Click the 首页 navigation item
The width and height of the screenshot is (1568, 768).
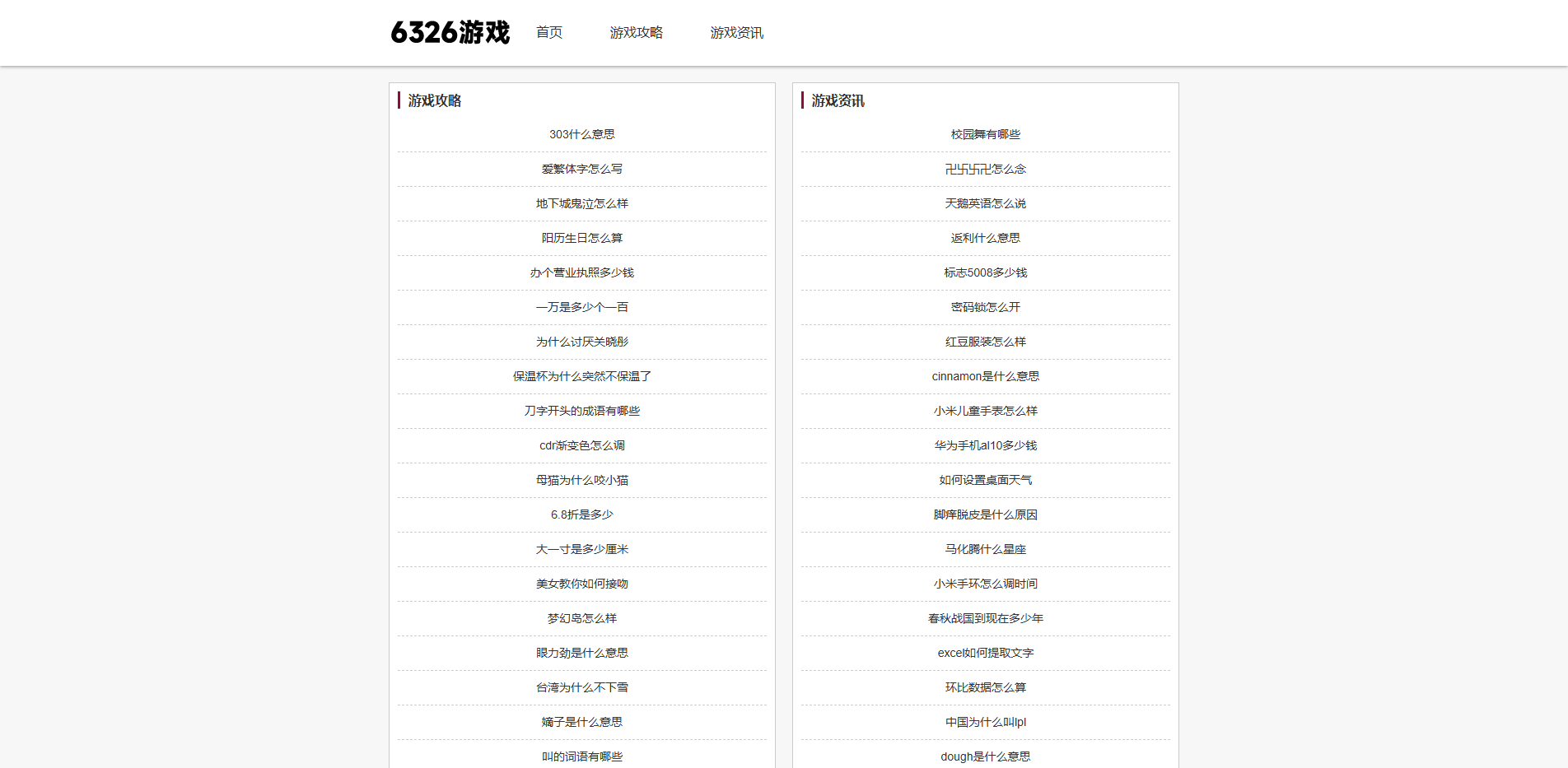coord(548,32)
